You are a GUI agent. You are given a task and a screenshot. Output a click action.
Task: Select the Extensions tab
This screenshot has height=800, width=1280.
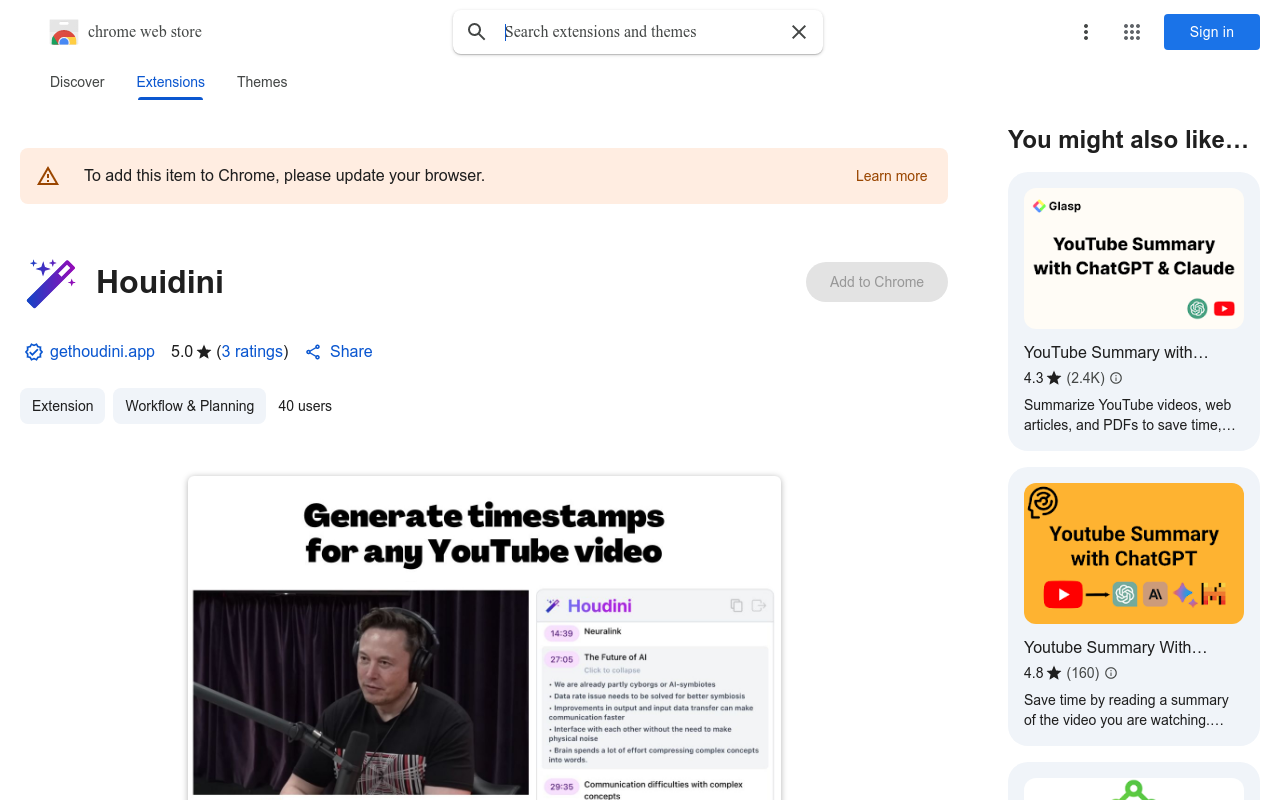pyautogui.click(x=170, y=82)
